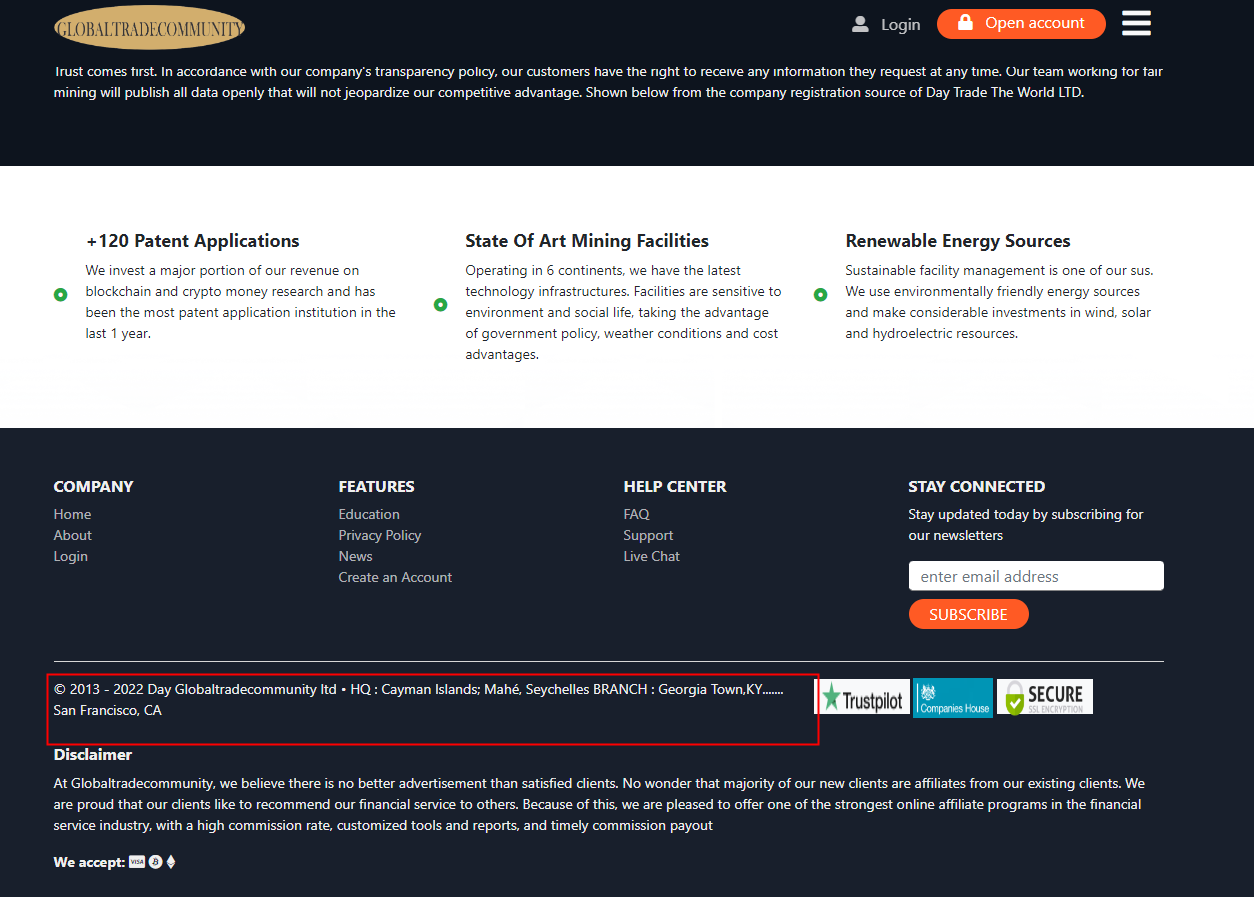Click green bullet beside Renewable Energy Sources

coord(821,295)
